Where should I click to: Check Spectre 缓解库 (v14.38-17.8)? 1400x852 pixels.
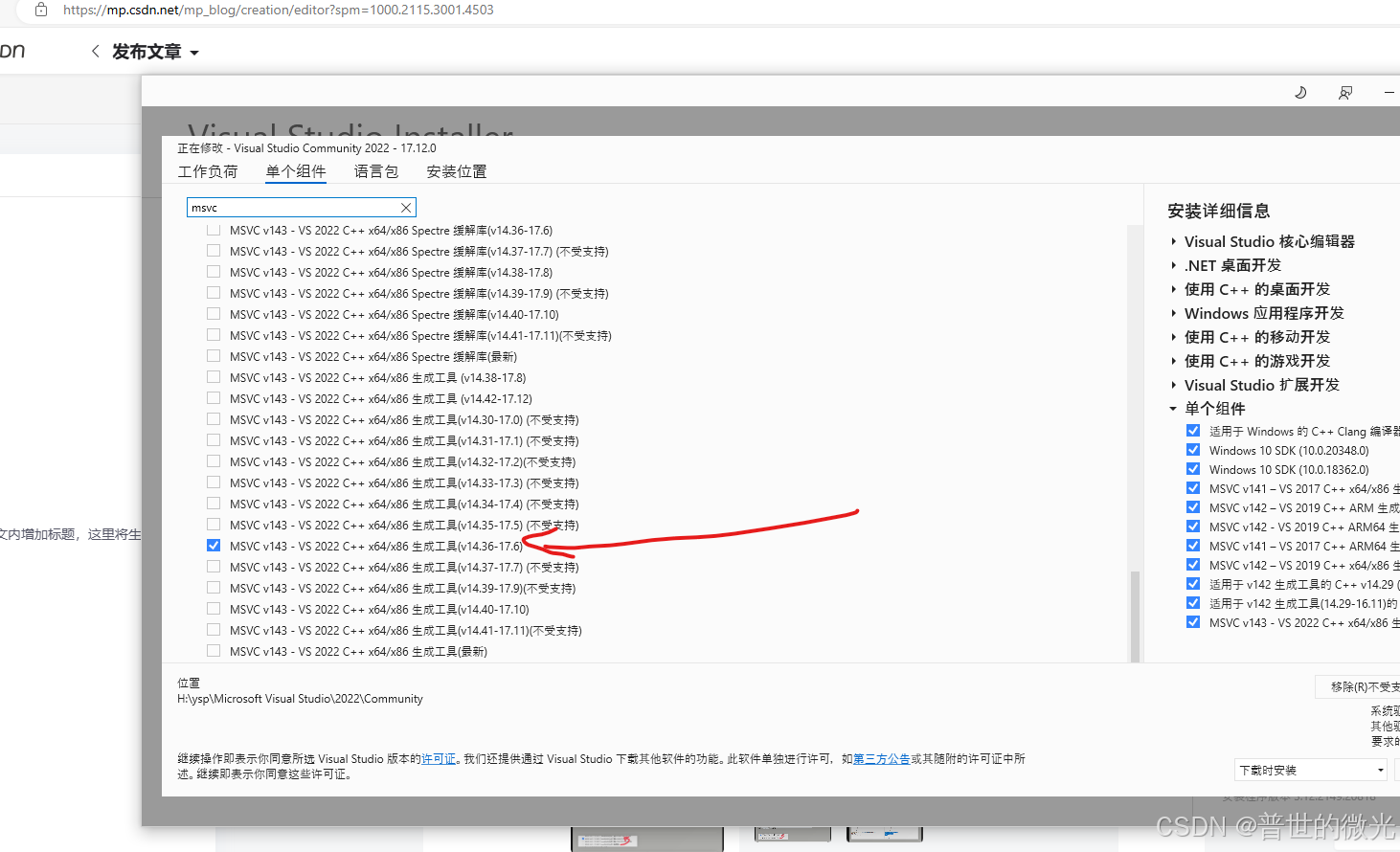click(x=214, y=272)
